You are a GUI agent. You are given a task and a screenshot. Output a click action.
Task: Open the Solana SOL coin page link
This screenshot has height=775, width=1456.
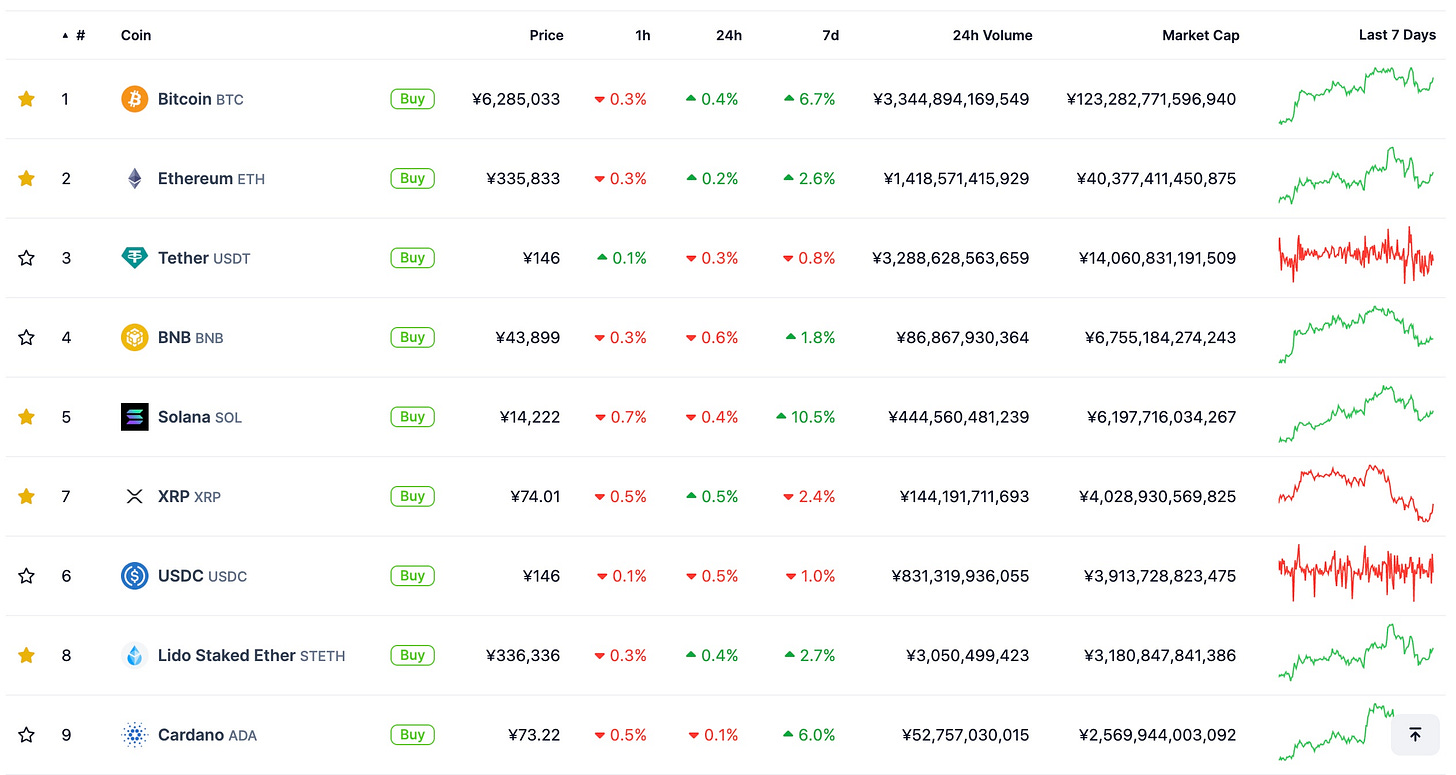click(200, 417)
